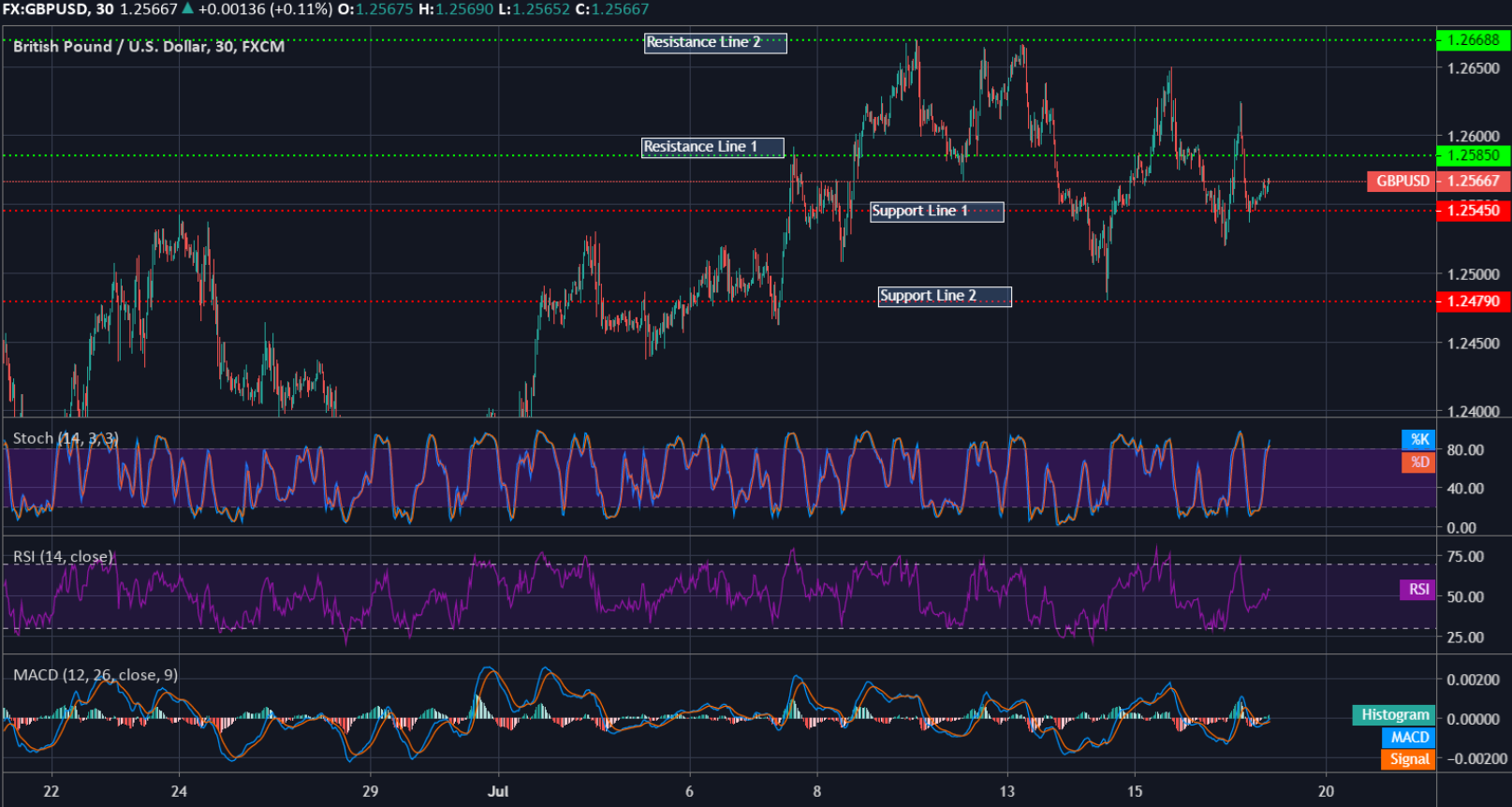Click date 15 on the time axis
The height and width of the screenshot is (807, 1512).
[x=1135, y=792]
